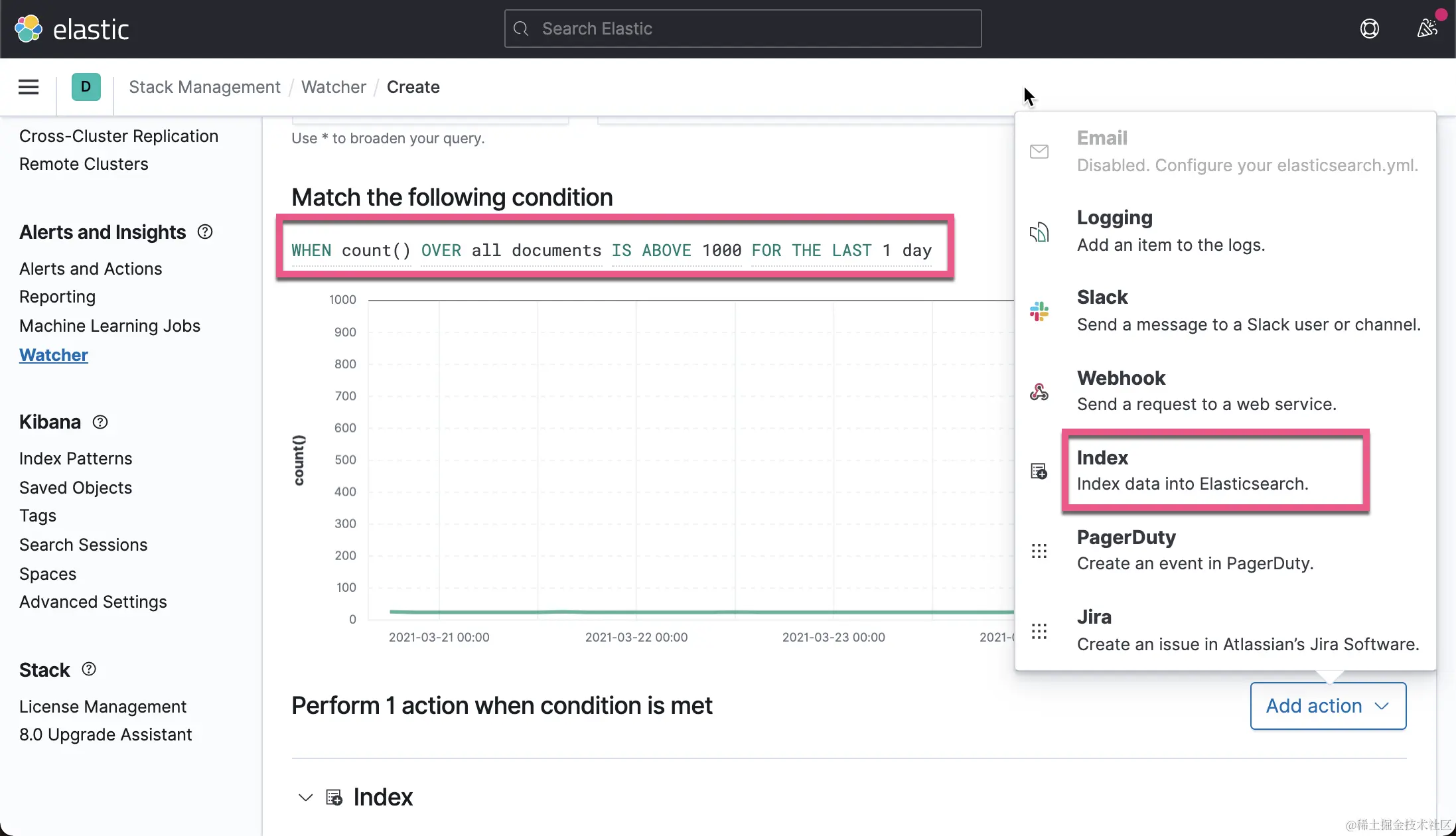Screen dimensions: 1456x836
Task: Click the help lifebuoy icon
Action: [x=1369, y=29]
